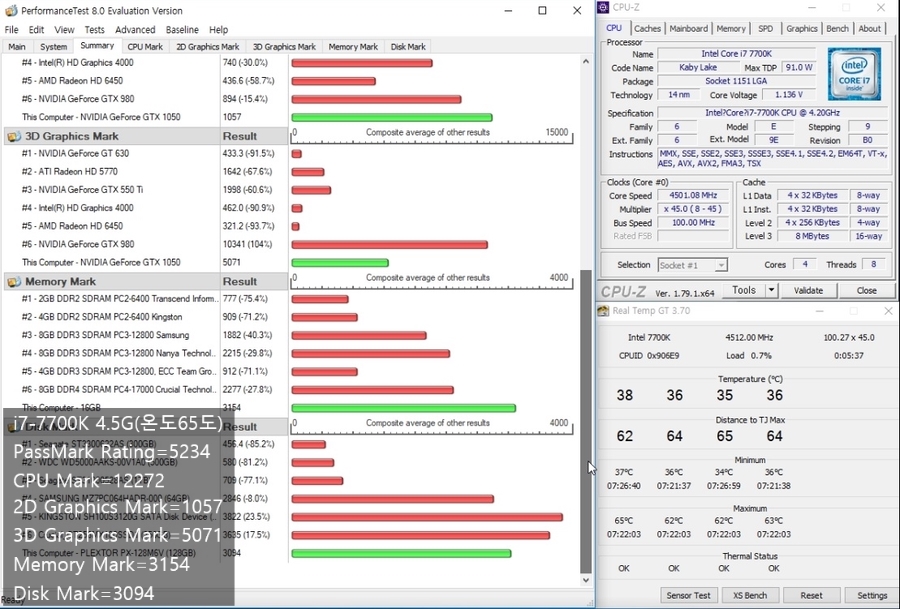This screenshot has height=609, width=900.
Task: Open the Caches tab in CPU-Z
Action: pos(647,28)
